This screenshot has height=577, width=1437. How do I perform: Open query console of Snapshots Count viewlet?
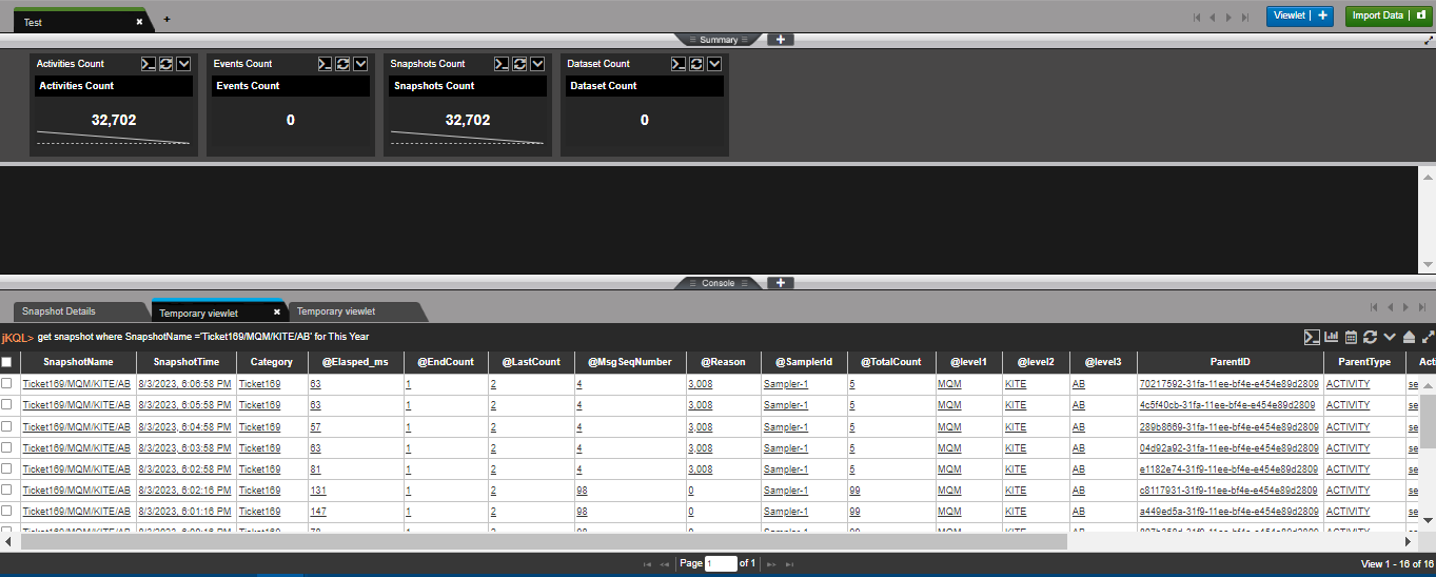[x=502, y=63]
